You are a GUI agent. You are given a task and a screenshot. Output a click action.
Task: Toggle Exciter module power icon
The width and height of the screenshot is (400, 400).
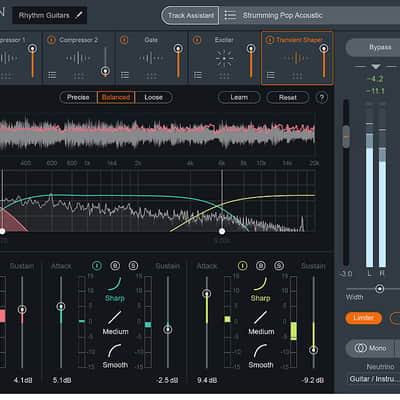coord(197,40)
